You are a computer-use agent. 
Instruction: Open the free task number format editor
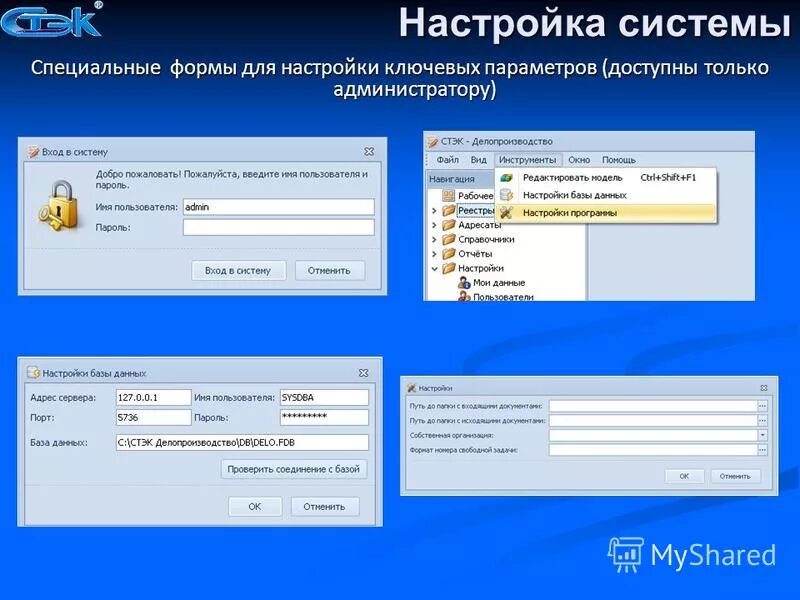tap(762, 450)
